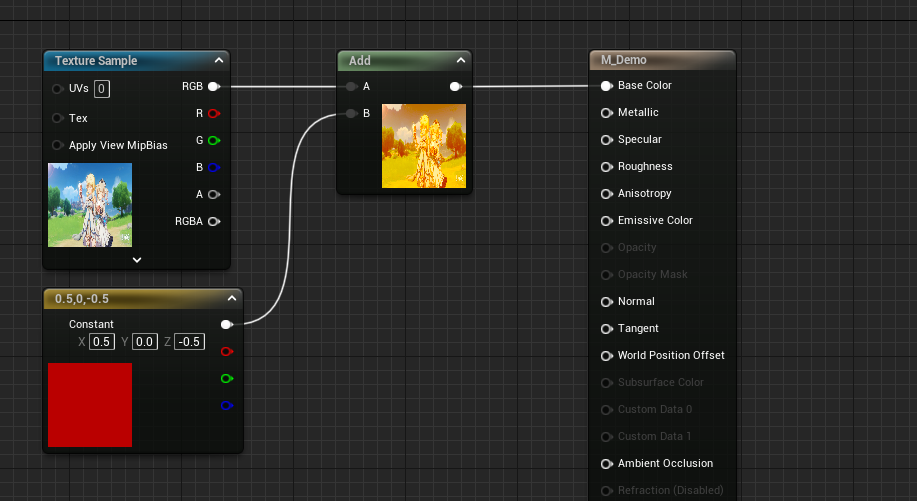Screen dimensions: 917x501
Task: Click the A input pin on Add node
Action: (x=351, y=87)
